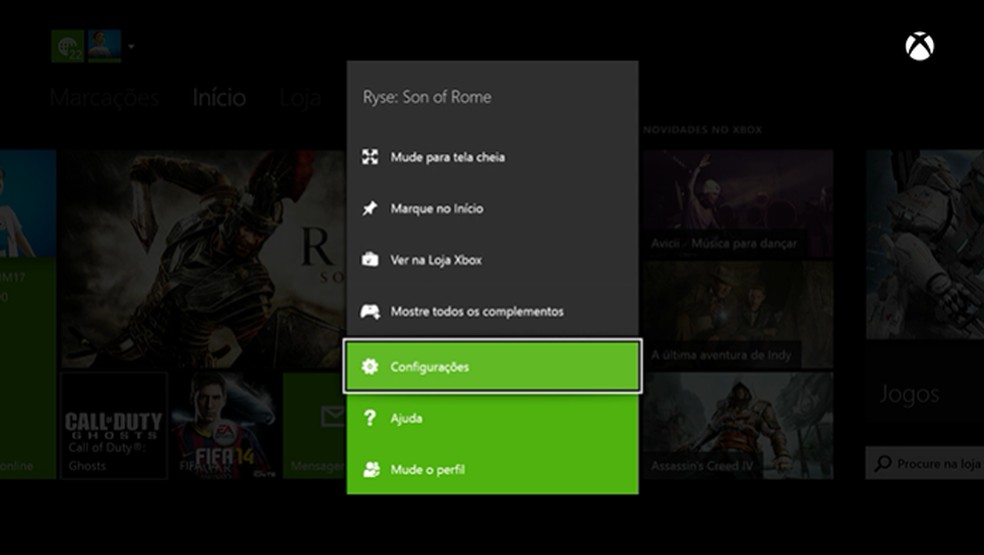
Task: Switch to the Marcações tab
Action: coord(104,98)
